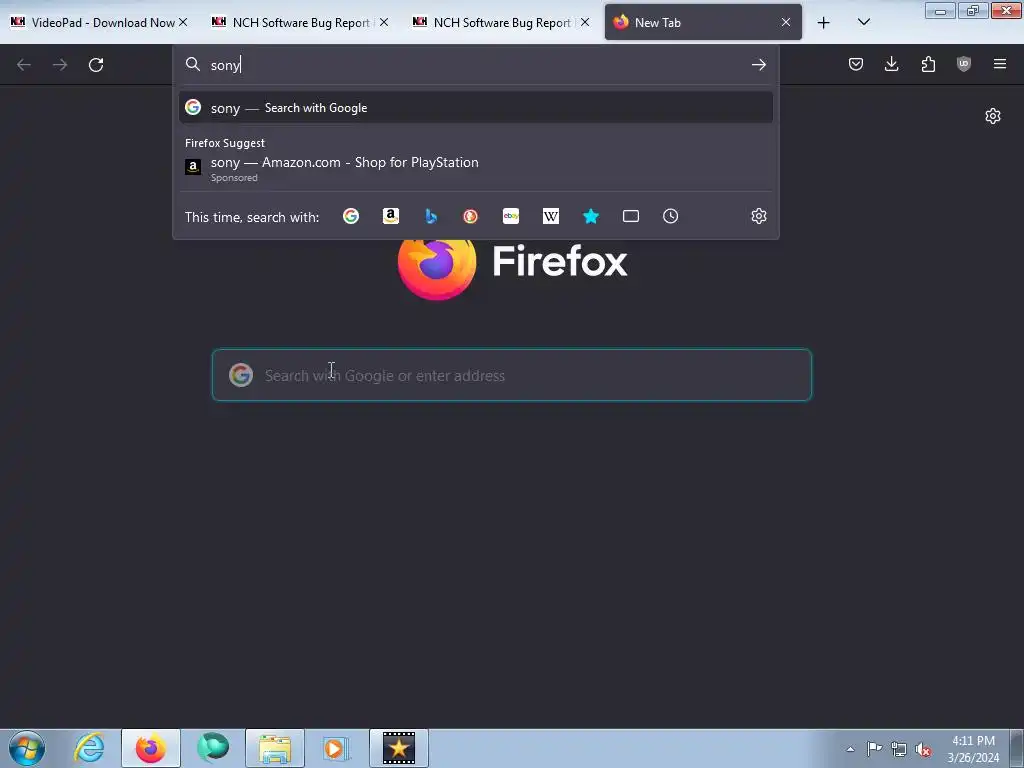This screenshot has height=768, width=1024.
Task: Show hidden system tray icons
Action: pos(850,749)
